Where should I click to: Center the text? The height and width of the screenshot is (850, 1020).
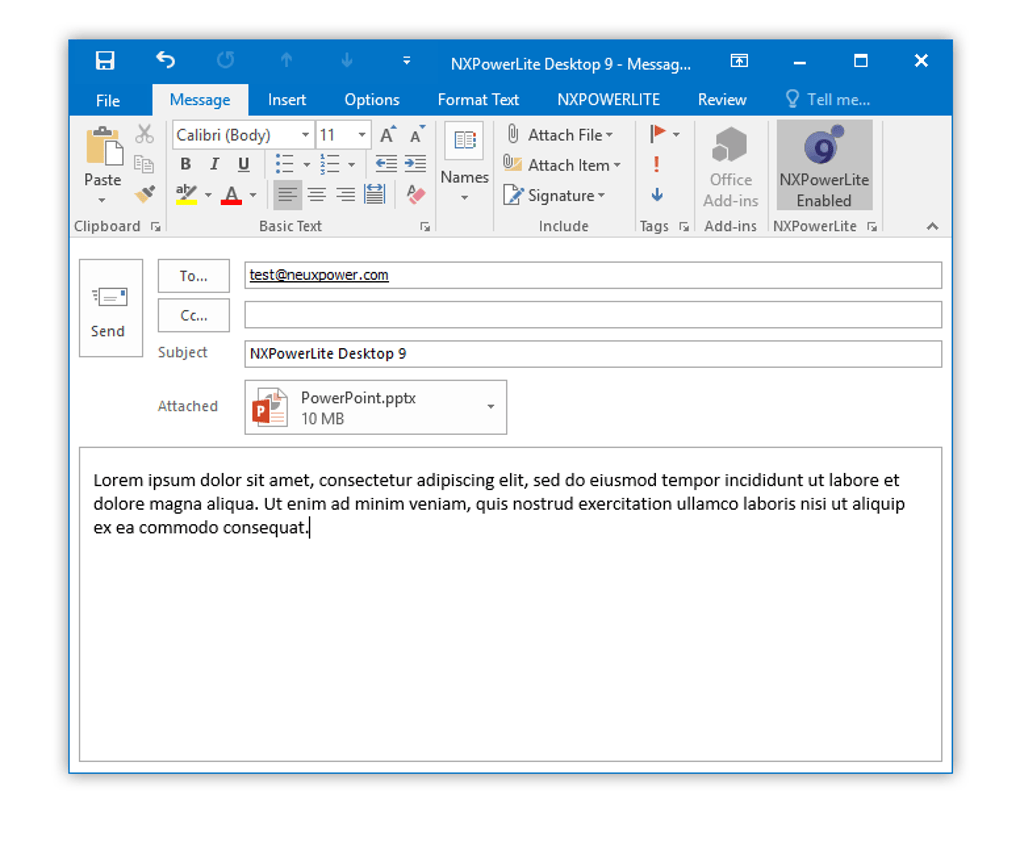317,194
